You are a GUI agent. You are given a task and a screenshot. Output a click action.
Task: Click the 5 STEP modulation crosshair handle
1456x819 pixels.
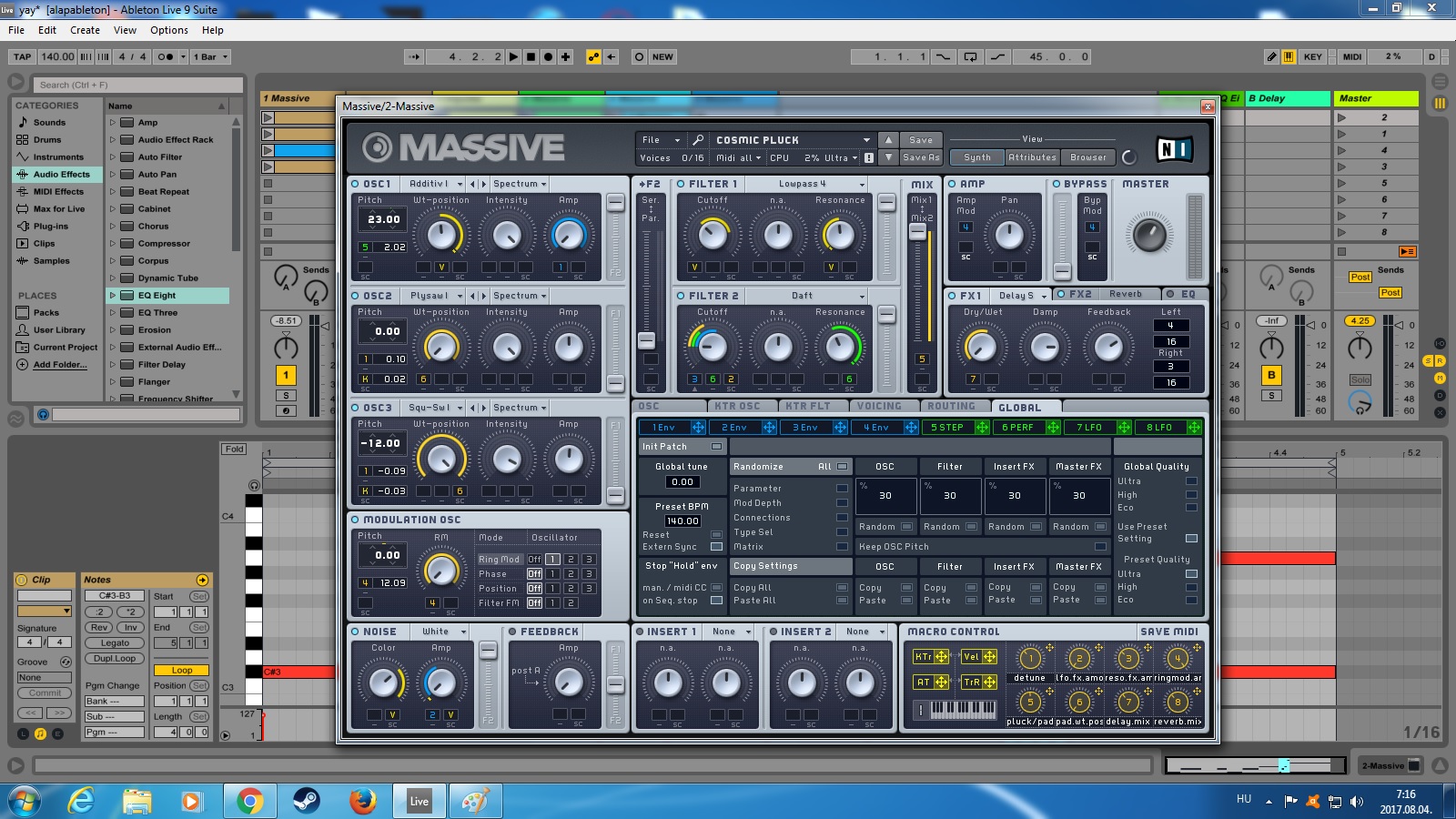click(x=982, y=427)
